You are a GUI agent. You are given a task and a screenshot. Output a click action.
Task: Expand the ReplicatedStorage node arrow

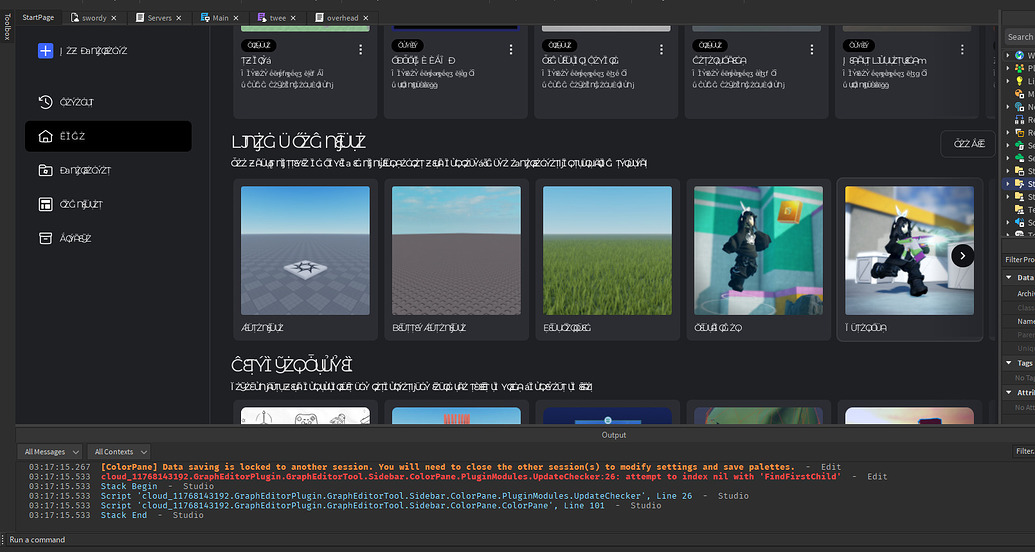point(1008,133)
